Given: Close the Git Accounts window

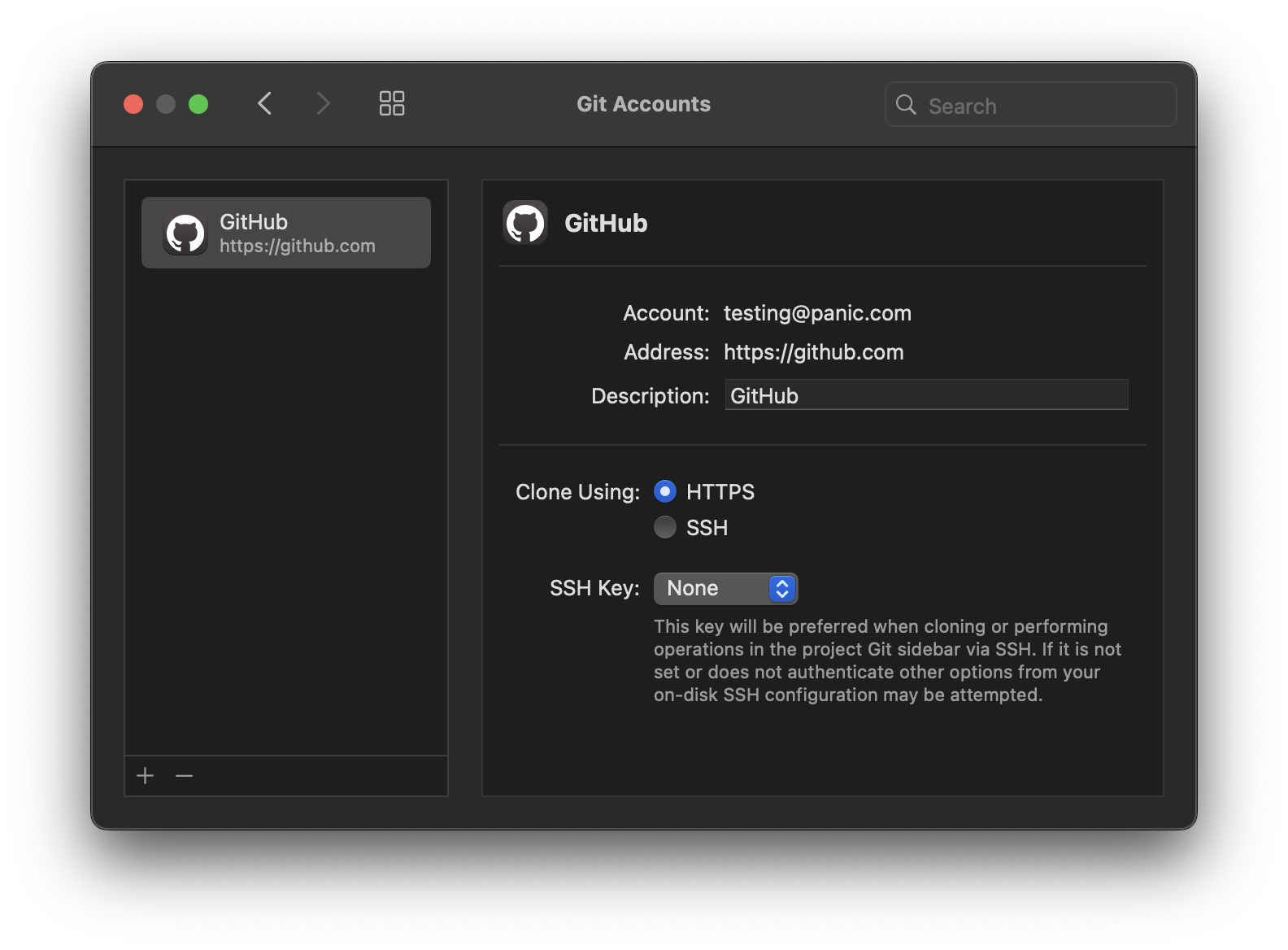Looking at the screenshot, I should pyautogui.click(x=133, y=104).
